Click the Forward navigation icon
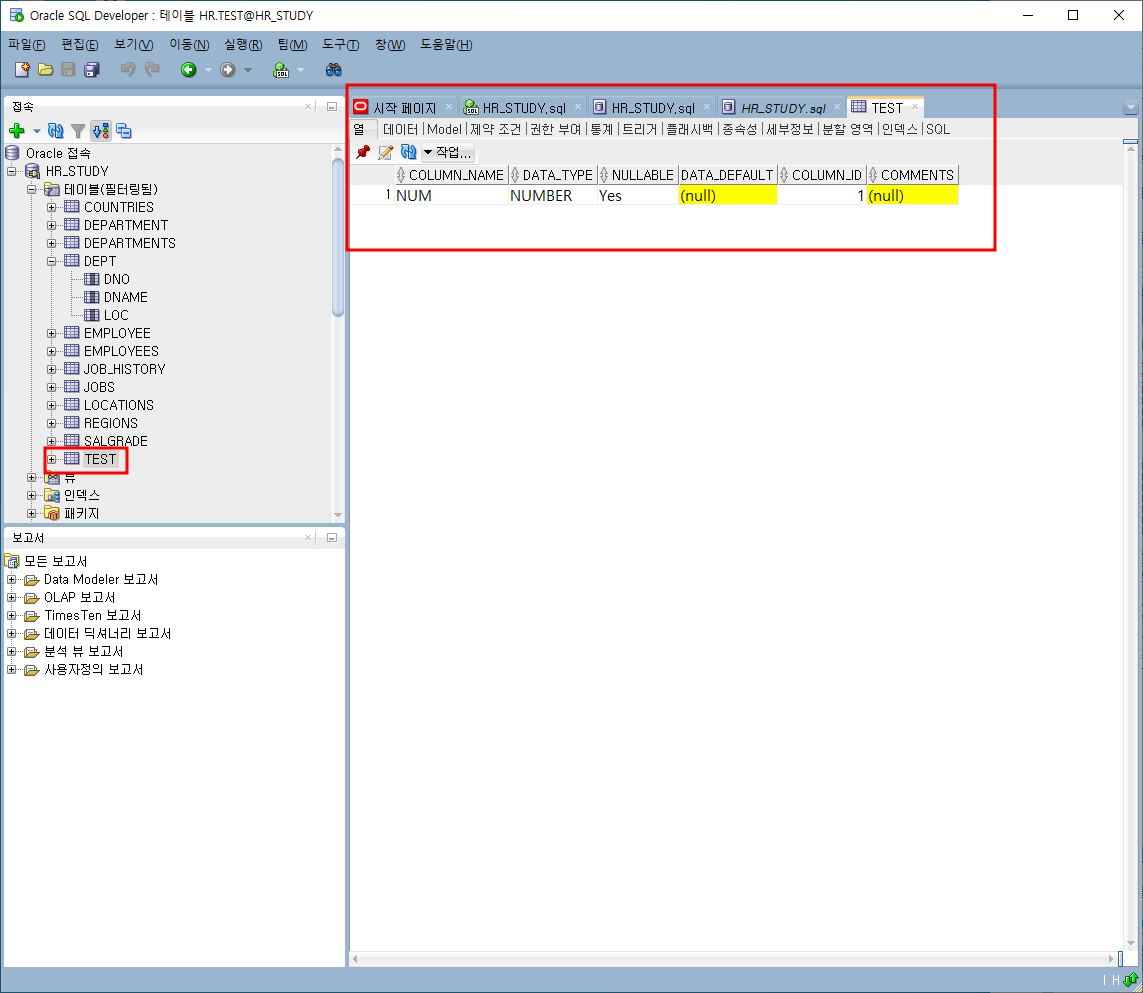1143x993 pixels. click(x=227, y=69)
